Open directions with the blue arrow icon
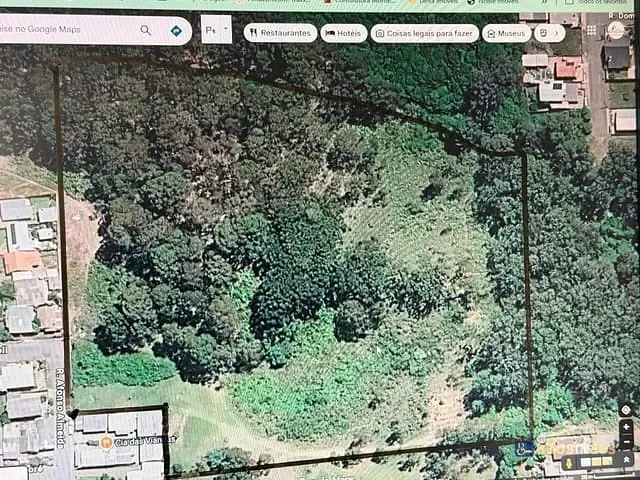Screen dimensions: 640x480 pos(176,31)
